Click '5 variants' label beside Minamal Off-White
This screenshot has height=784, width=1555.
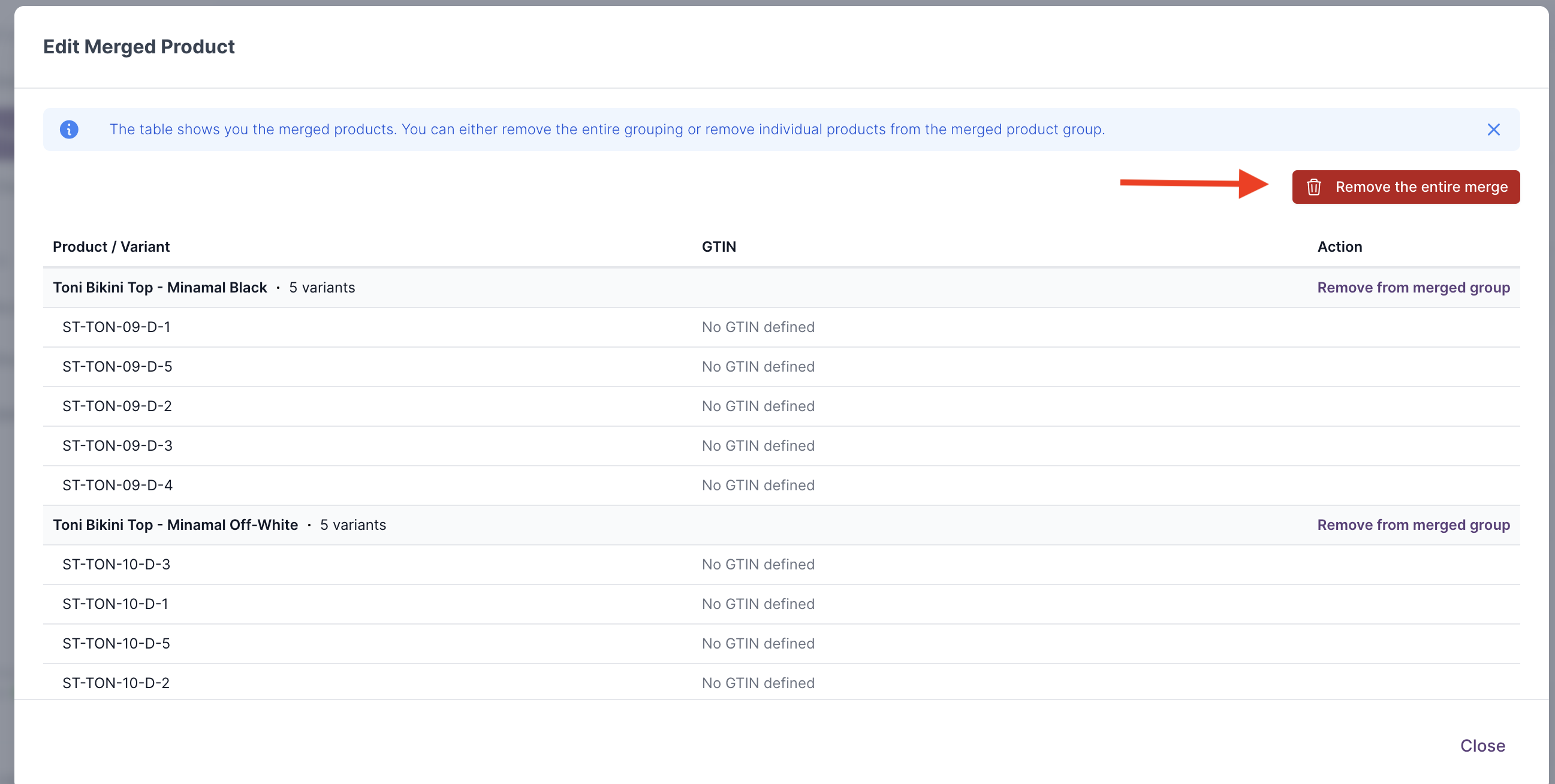point(352,524)
